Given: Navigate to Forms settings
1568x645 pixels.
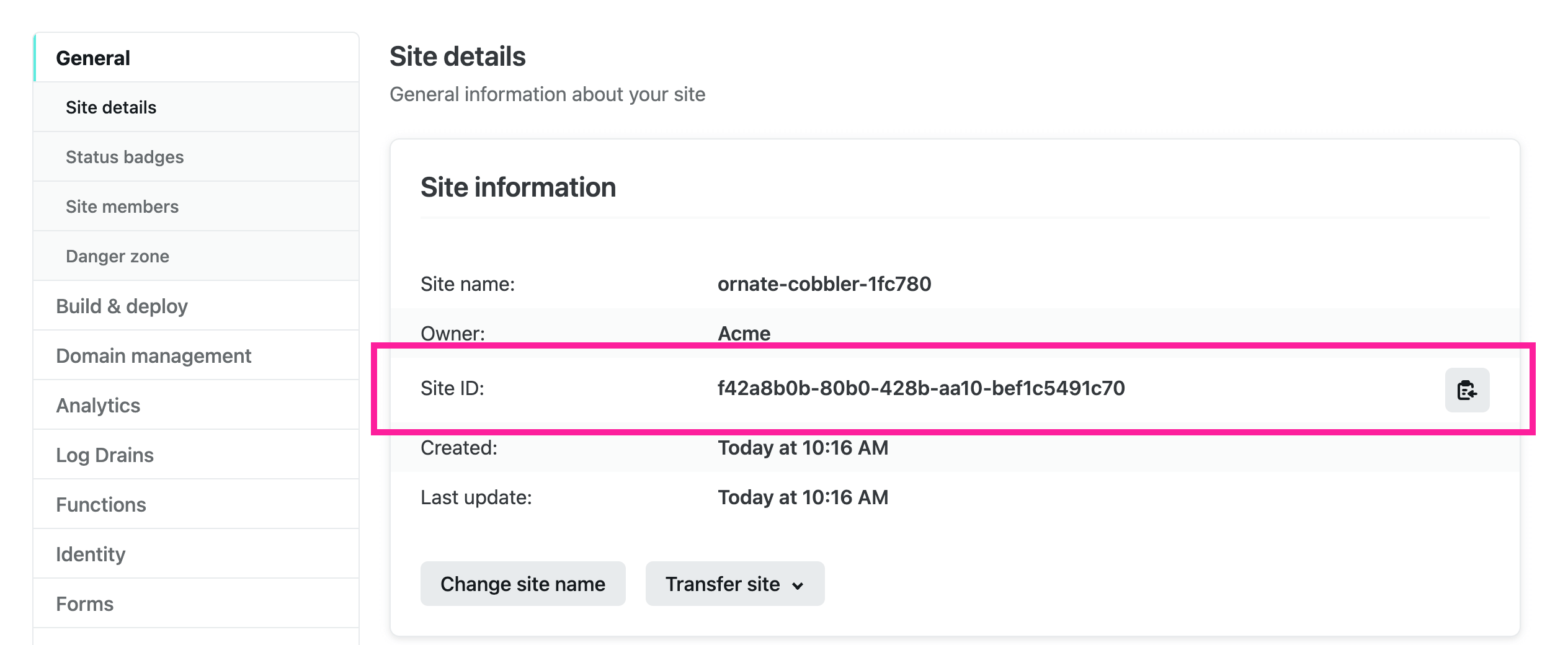Looking at the screenshot, I should [x=84, y=603].
